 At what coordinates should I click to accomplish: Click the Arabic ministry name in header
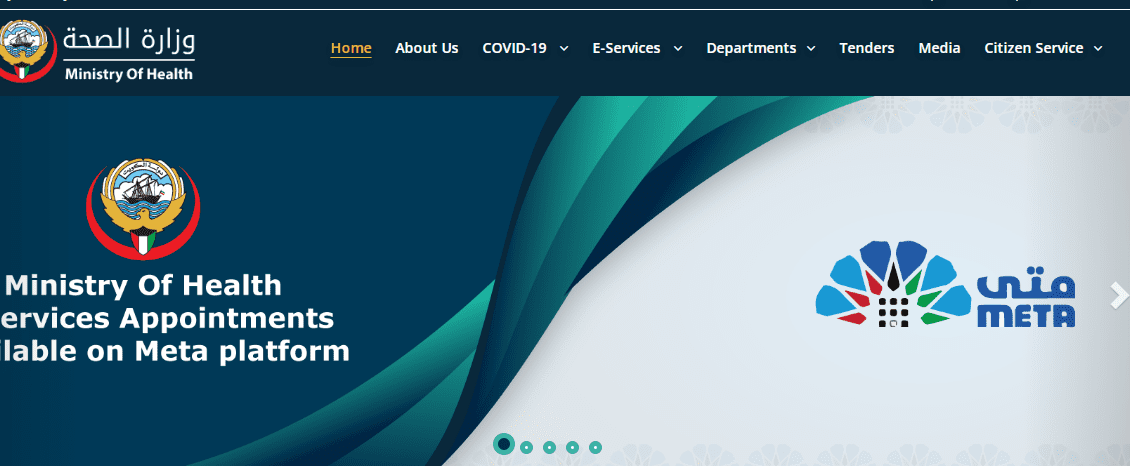click(x=128, y=42)
